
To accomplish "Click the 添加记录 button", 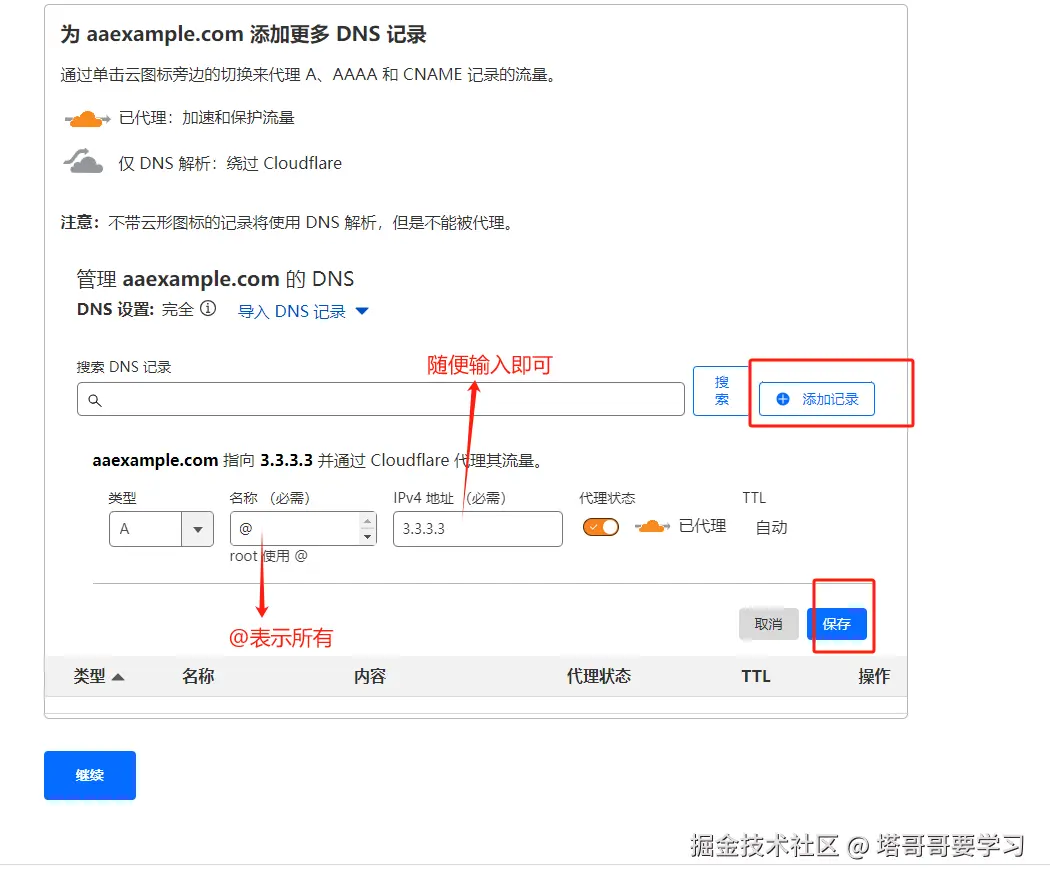I will [x=816, y=399].
